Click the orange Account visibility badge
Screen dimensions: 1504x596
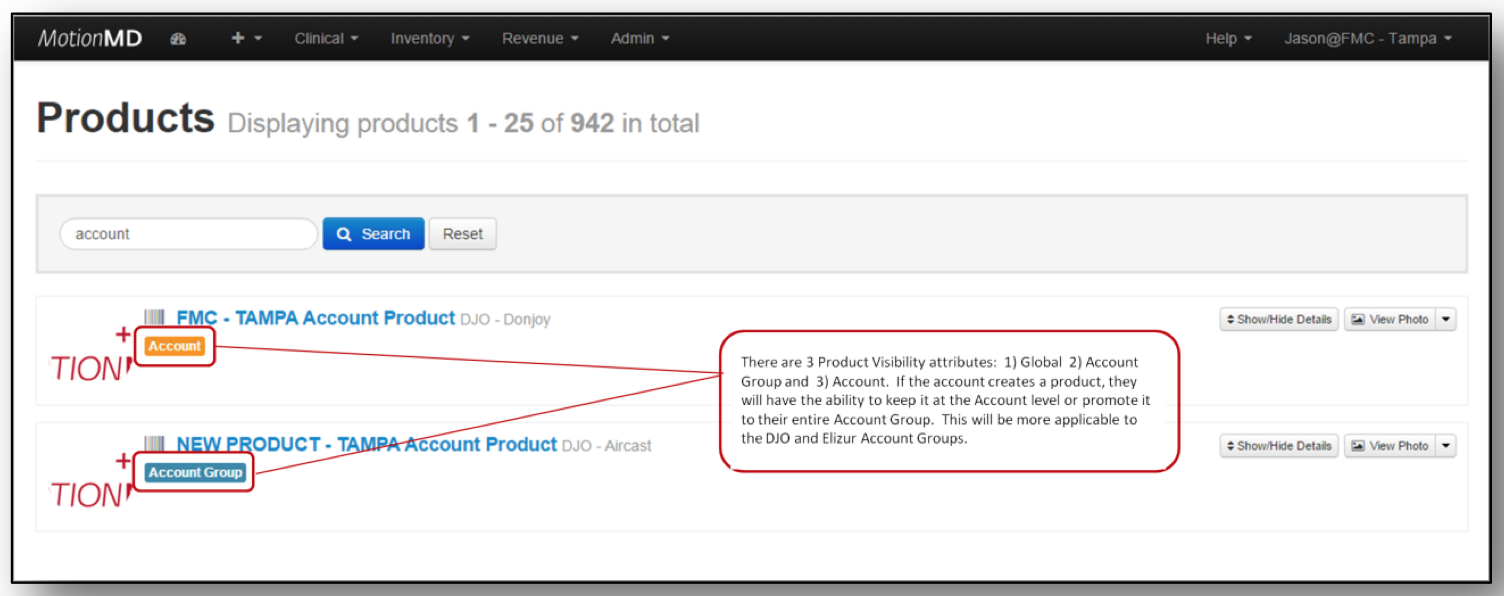[x=174, y=346]
